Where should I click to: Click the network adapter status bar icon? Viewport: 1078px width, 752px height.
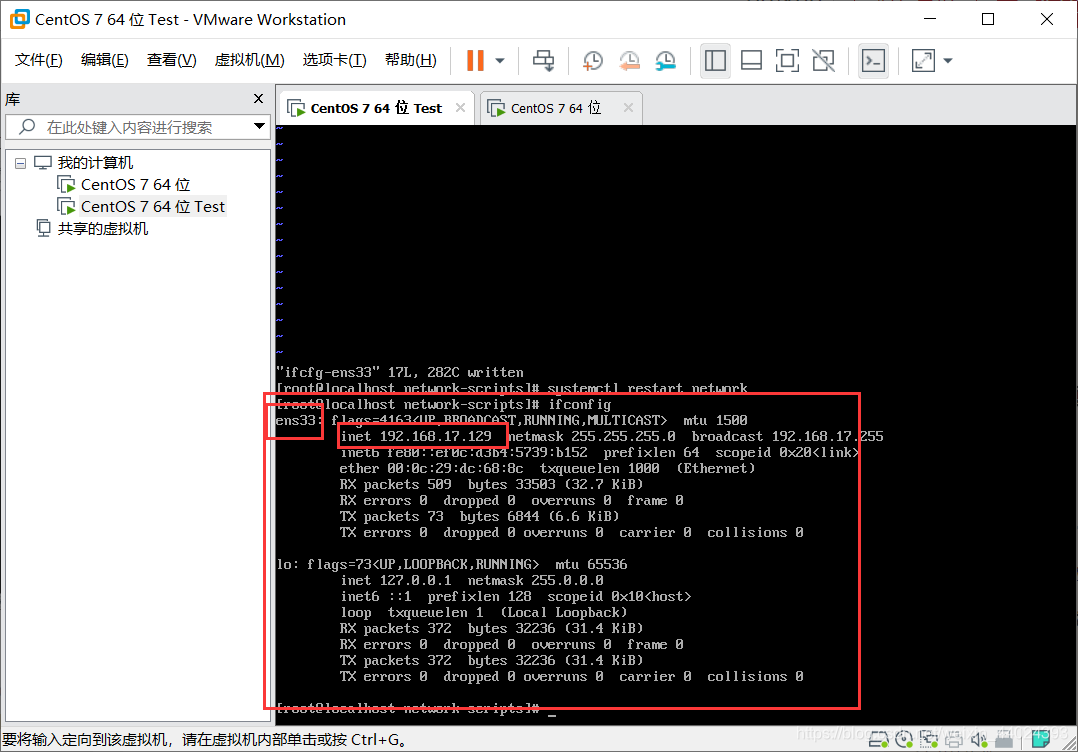pyautogui.click(x=929, y=740)
